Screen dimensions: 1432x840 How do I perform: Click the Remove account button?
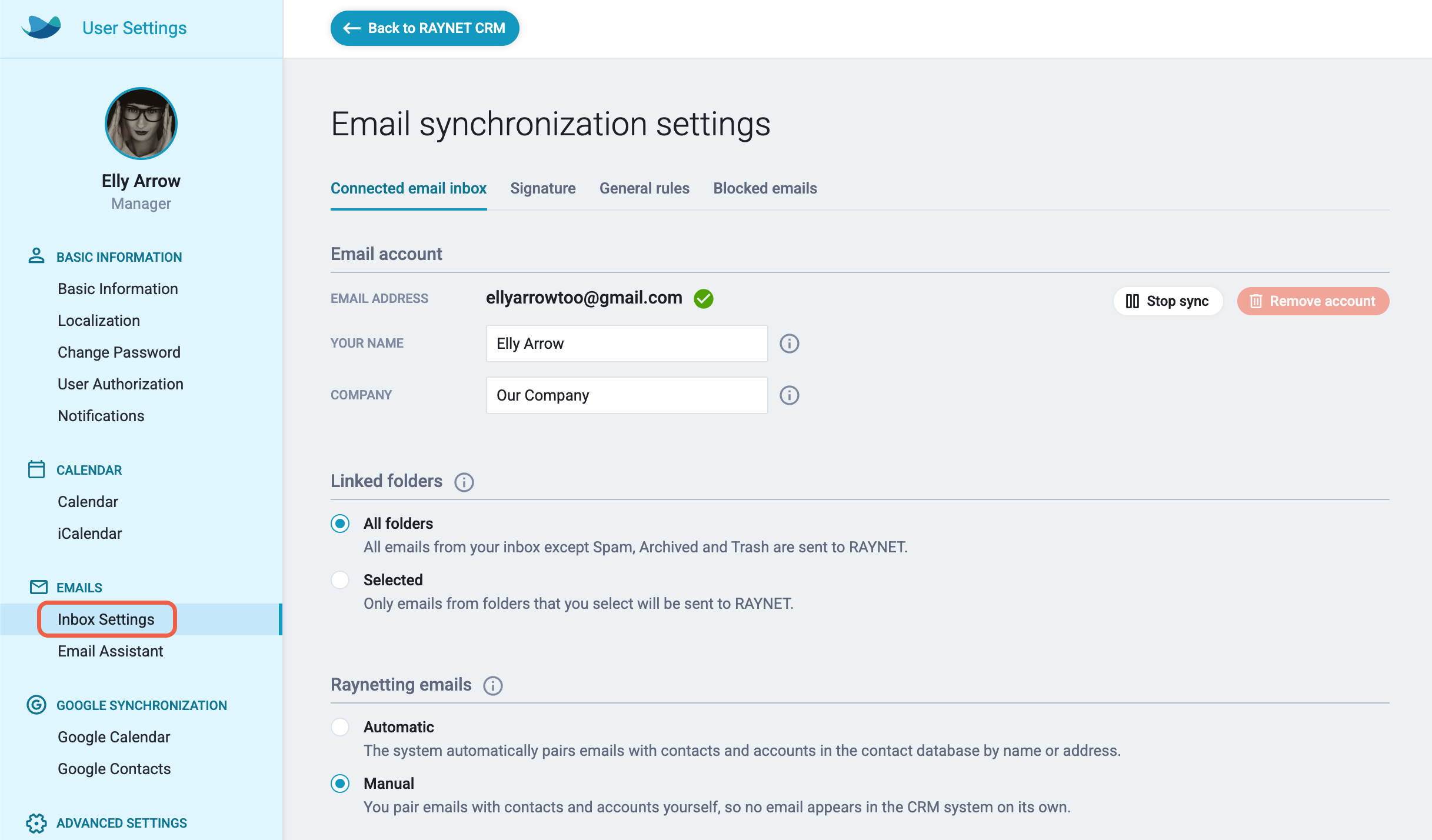point(1313,301)
